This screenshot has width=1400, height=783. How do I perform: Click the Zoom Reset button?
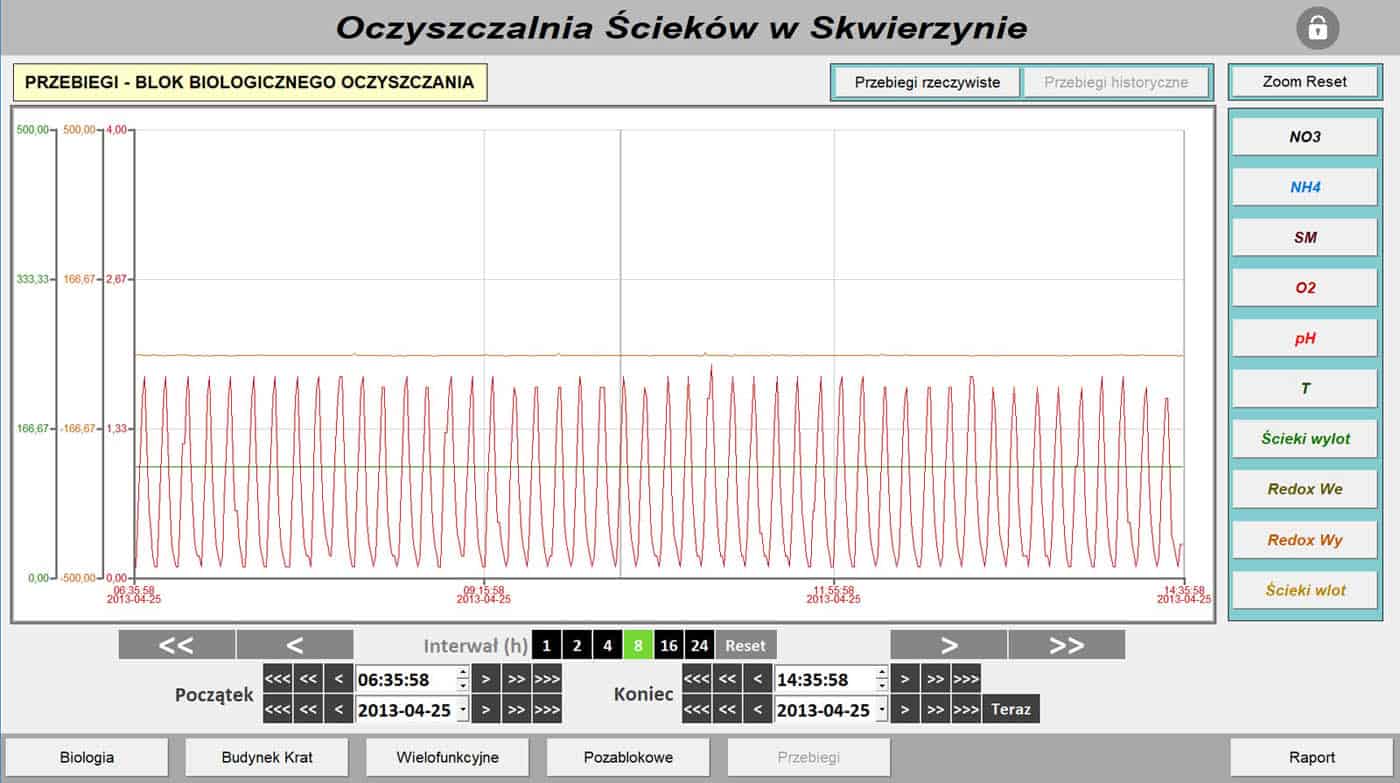(x=1304, y=81)
